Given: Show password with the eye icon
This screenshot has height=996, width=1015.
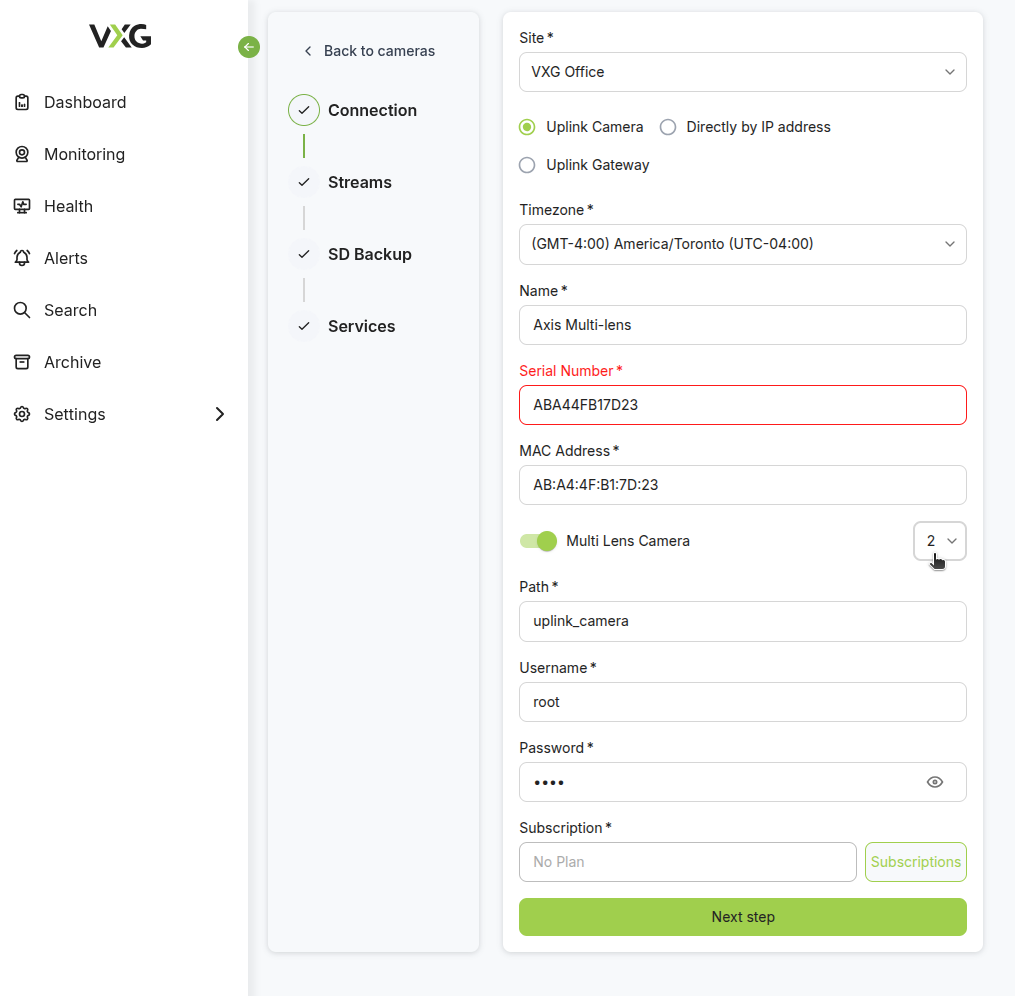Looking at the screenshot, I should click(935, 782).
